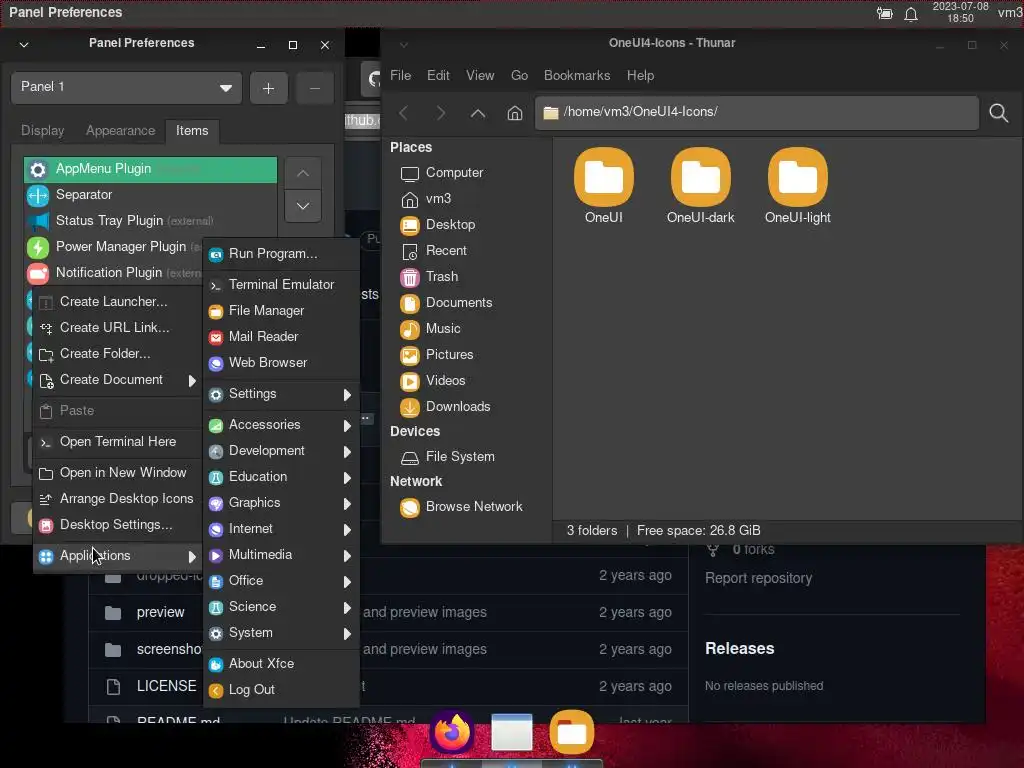Launch Terminal Emulator from menu

[x=281, y=285]
